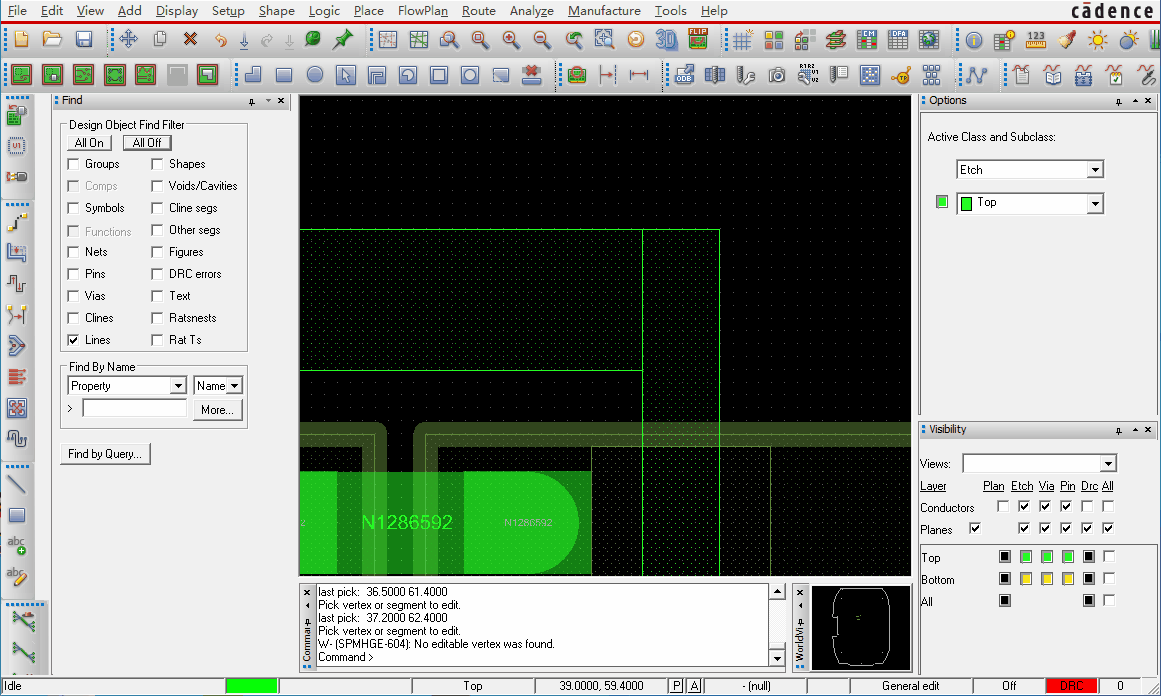This screenshot has height=696, width=1161.
Task: Click the testpoint TP icon
Action: pyautogui.click(x=900, y=75)
